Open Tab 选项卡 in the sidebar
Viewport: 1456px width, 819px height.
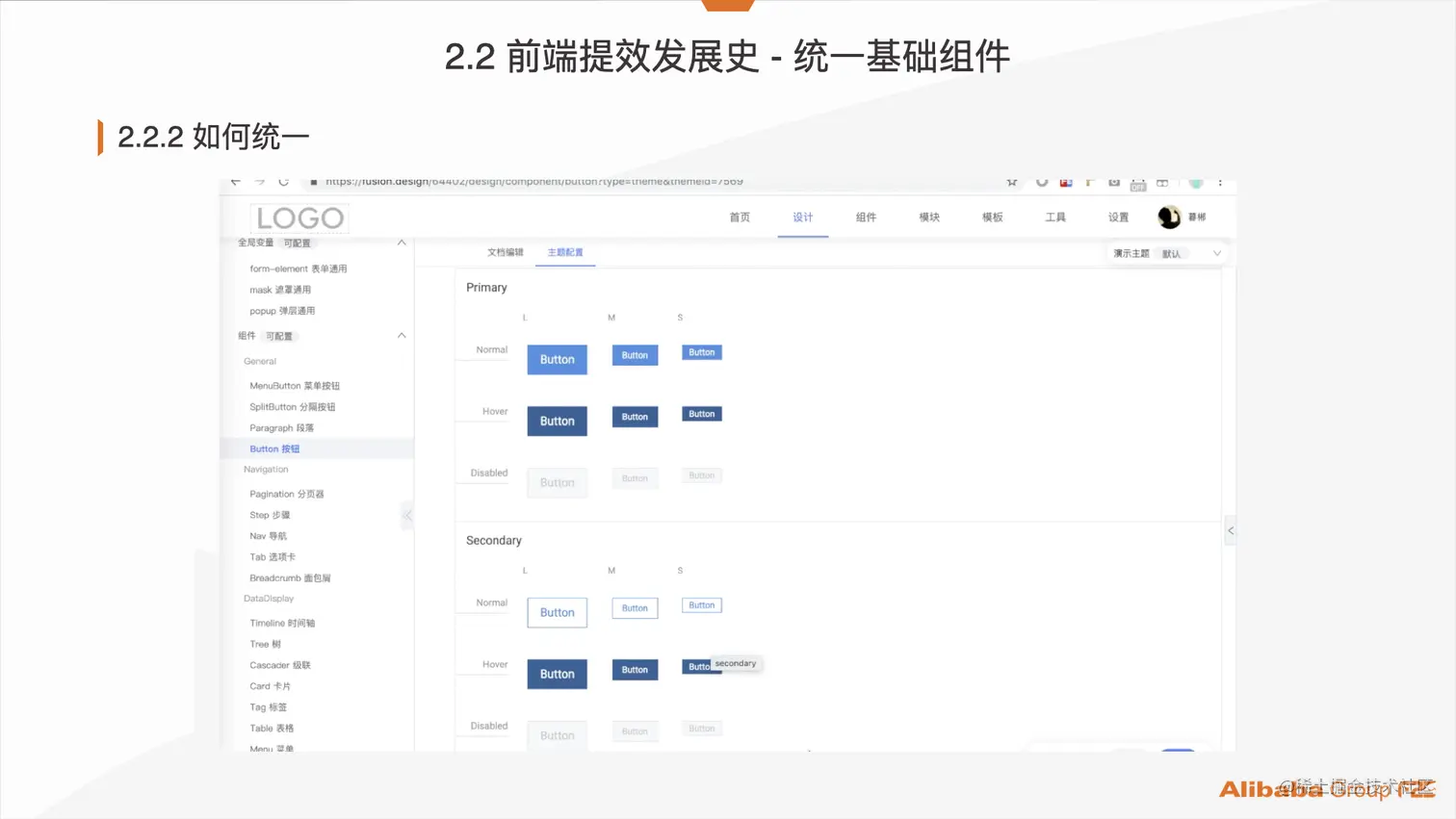tap(273, 557)
